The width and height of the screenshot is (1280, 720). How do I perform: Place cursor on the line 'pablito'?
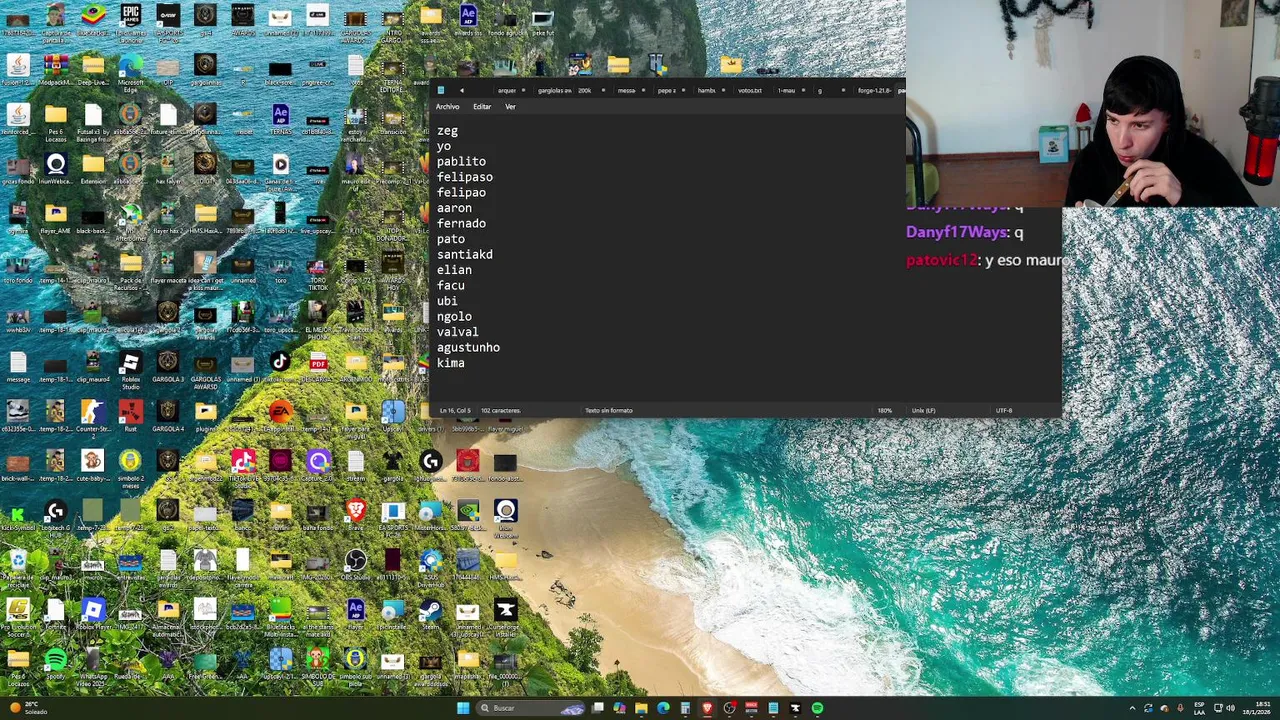(461, 161)
